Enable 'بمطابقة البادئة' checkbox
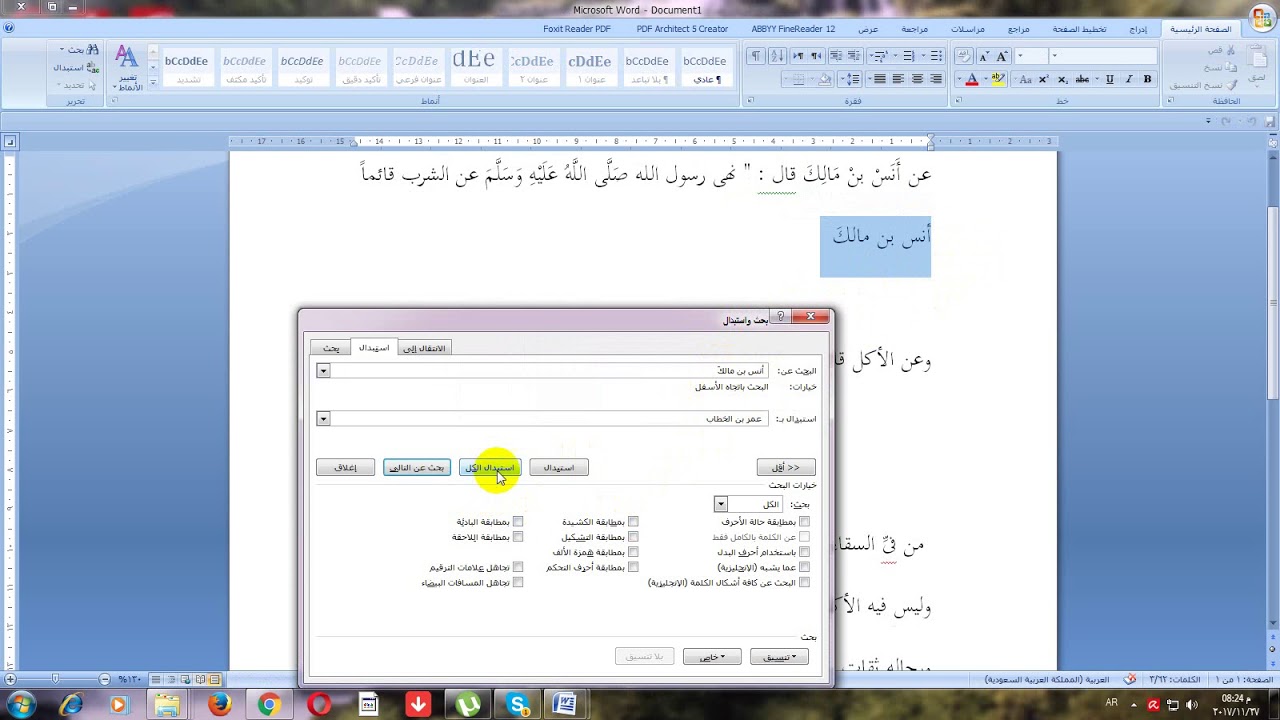This screenshot has width=1280, height=720. pyautogui.click(x=518, y=522)
